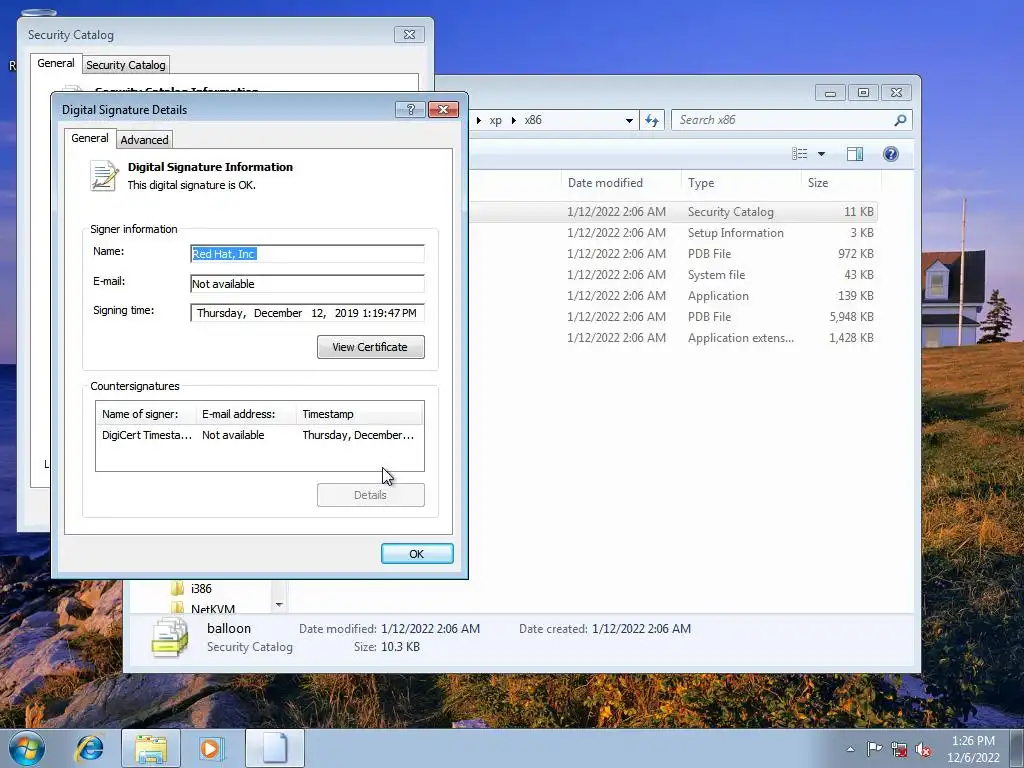Click the Search x86 field
1024x768 pixels.
[791, 120]
